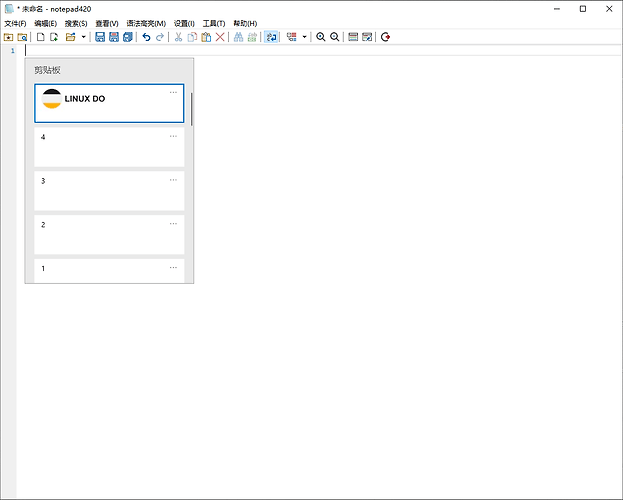Click the favorites folder star icon
623x500 pixels.
(8, 37)
